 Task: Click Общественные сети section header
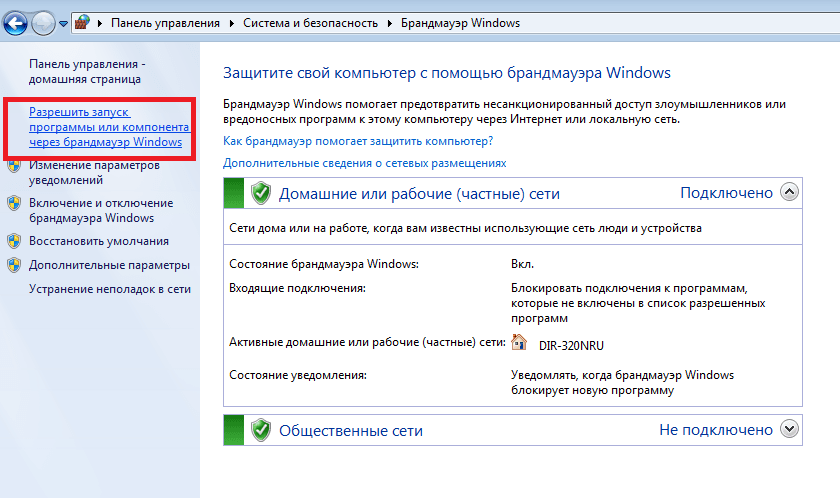351,431
